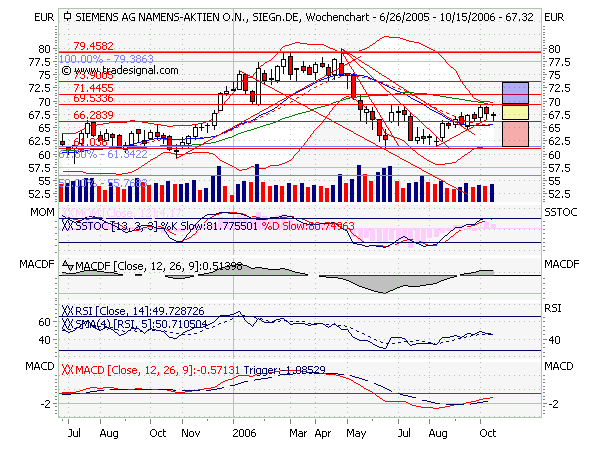This screenshot has width=600, height=450.
Task: Open the www.tradesignal.com copyright link
Action: (x=120, y=70)
